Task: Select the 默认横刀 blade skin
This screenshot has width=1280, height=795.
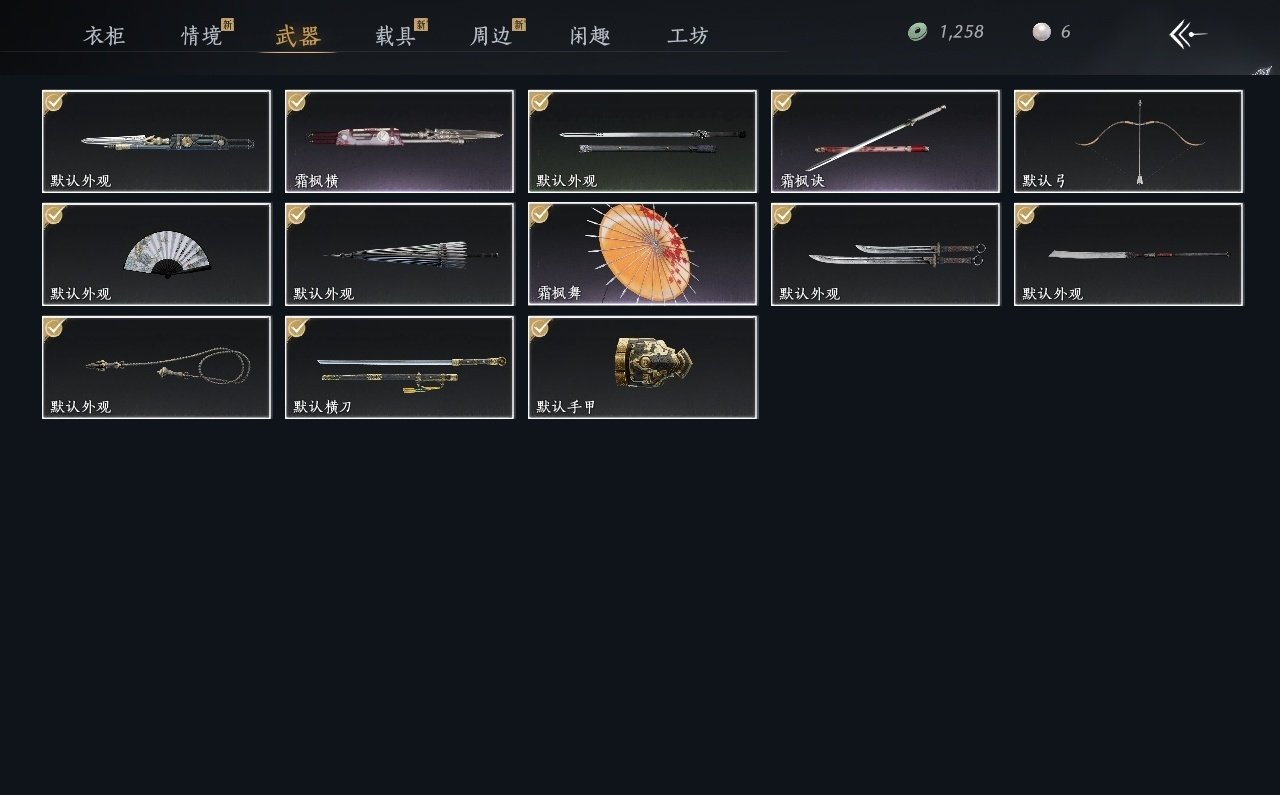Action: (399, 367)
